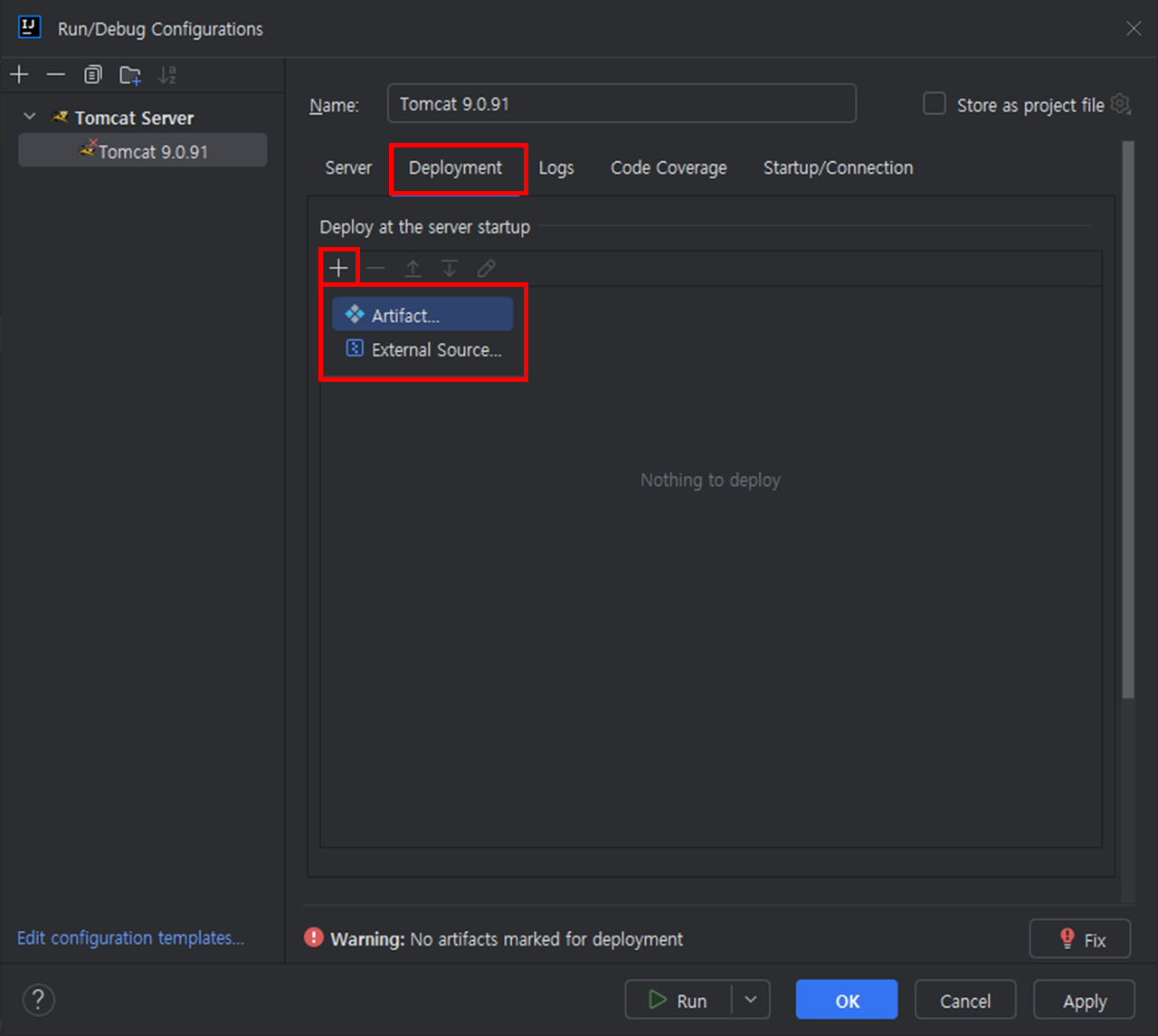Select the Tomcat 9.0.91 configuration

[143, 151]
